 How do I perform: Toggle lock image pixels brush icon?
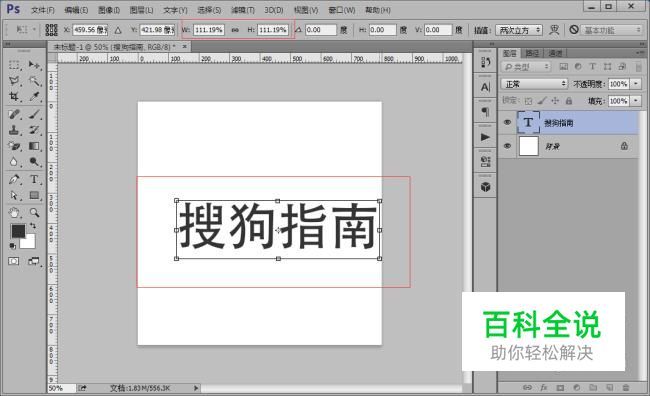pyautogui.click(x=541, y=101)
